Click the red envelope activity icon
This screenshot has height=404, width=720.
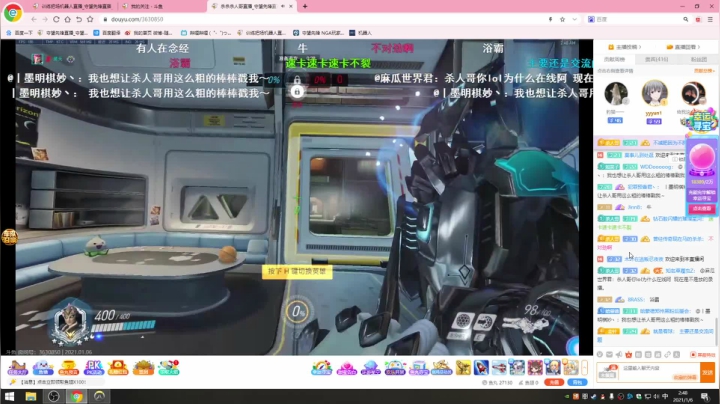pyautogui.click(x=118, y=368)
